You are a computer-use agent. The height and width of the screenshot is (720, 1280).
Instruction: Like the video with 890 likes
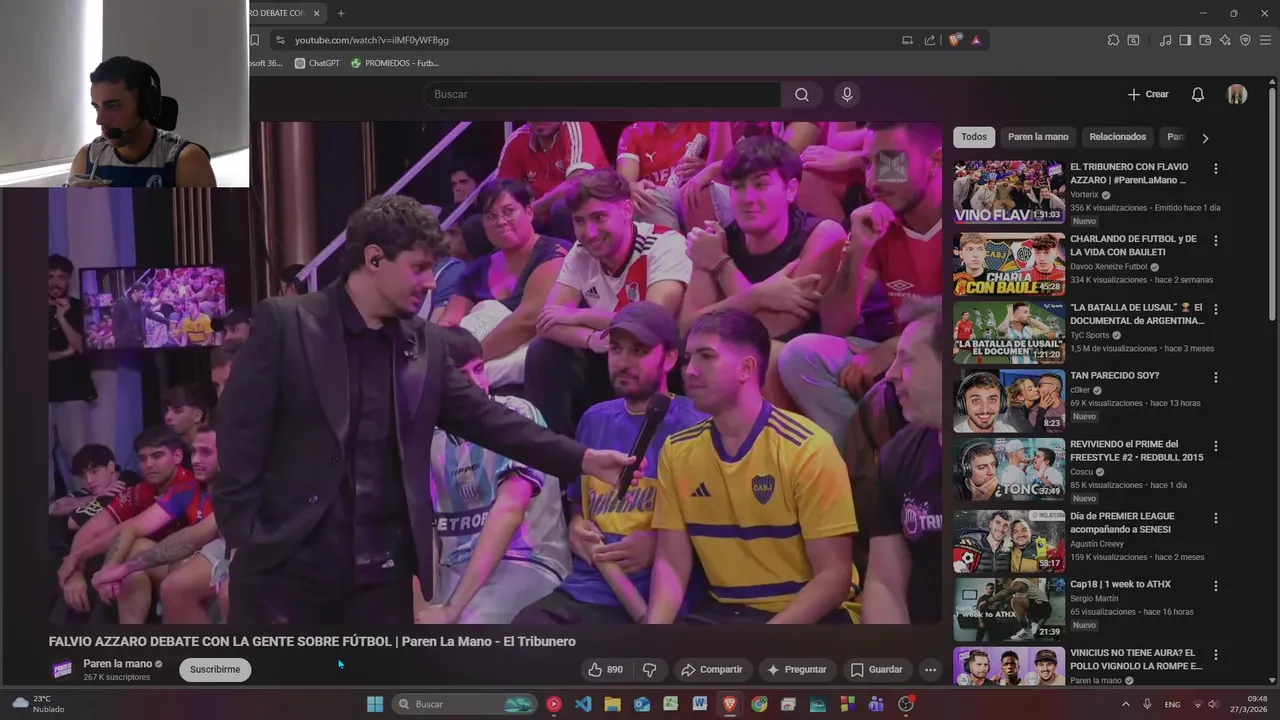click(x=605, y=670)
